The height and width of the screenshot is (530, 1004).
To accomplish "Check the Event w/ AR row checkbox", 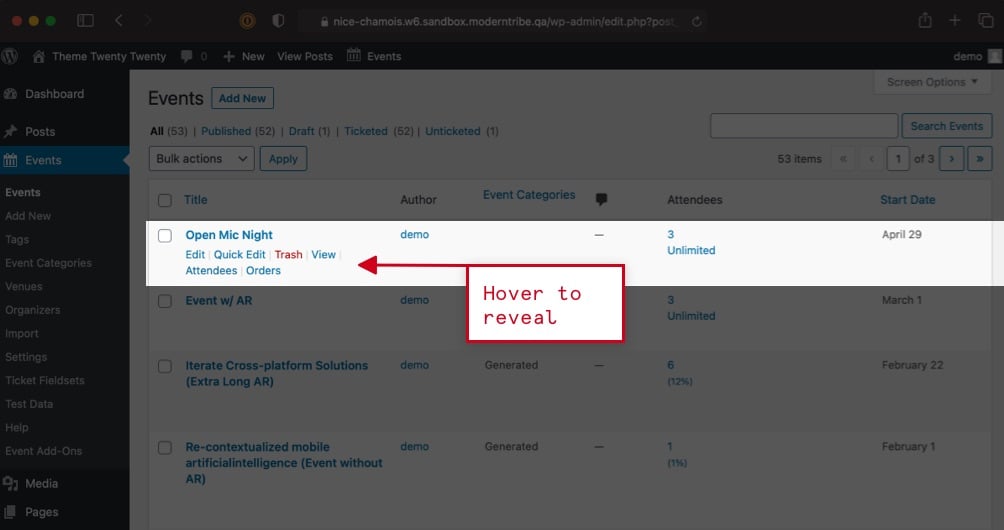I will pos(165,301).
